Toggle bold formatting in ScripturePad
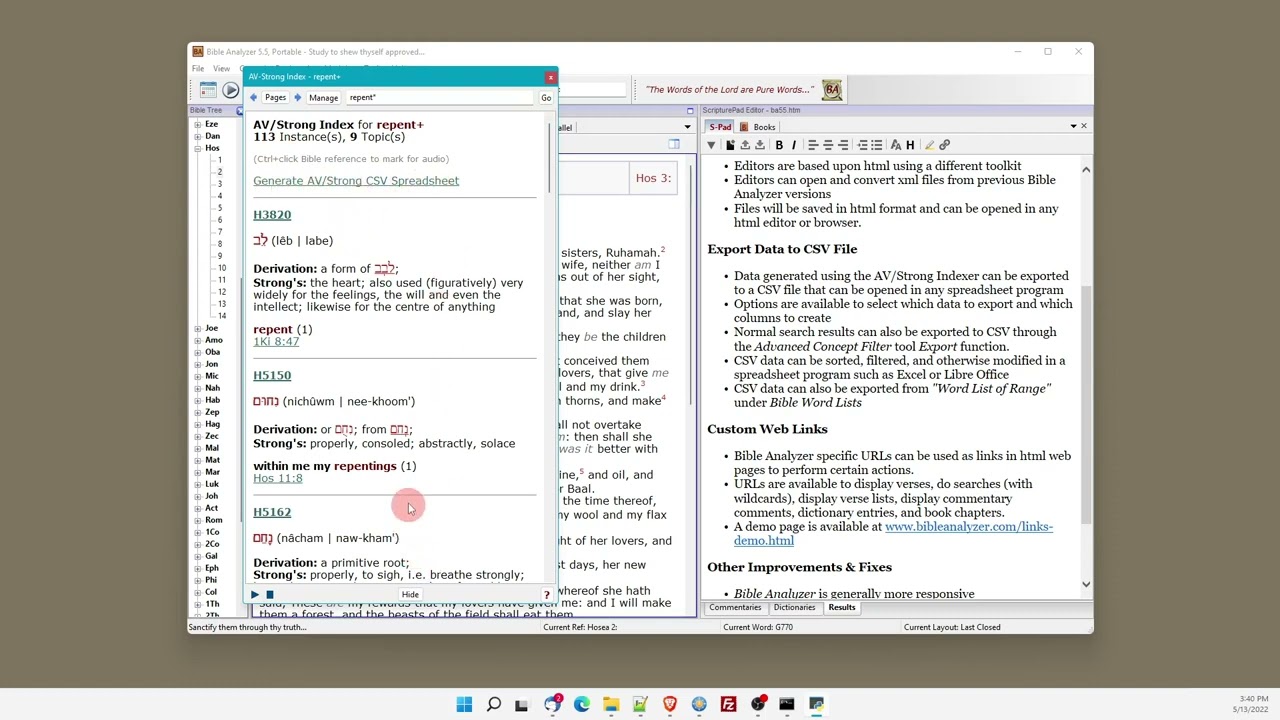The height and width of the screenshot is (720, 1280). 779,145
